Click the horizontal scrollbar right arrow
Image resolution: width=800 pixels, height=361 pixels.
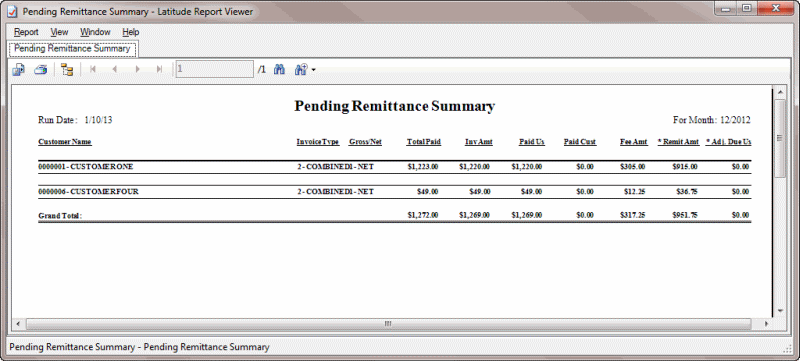(x=766, y=324)
